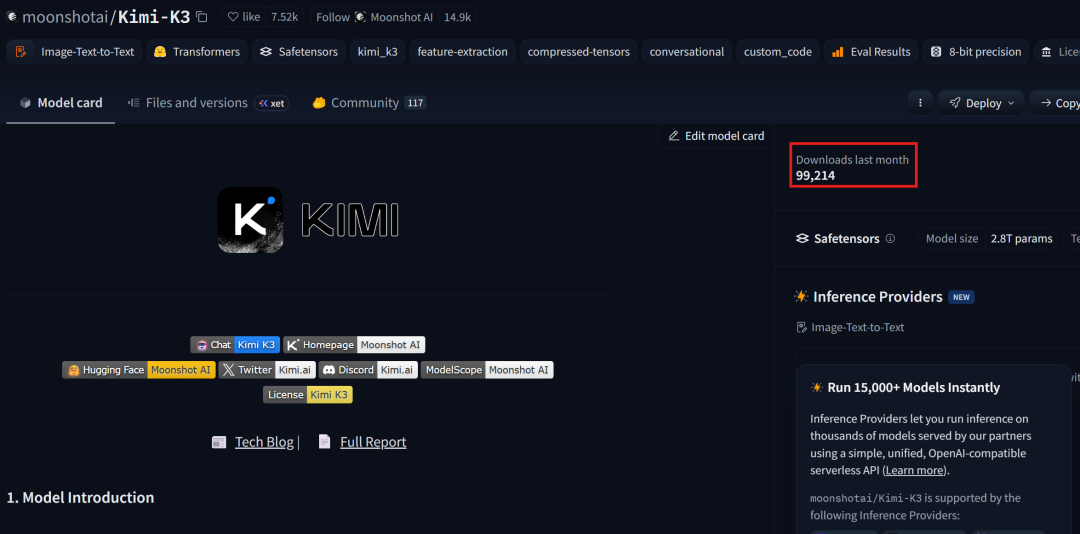
Task: Open the Chat Kimi K3 badge
Action: pyautogui.click(x=235, y=345)
